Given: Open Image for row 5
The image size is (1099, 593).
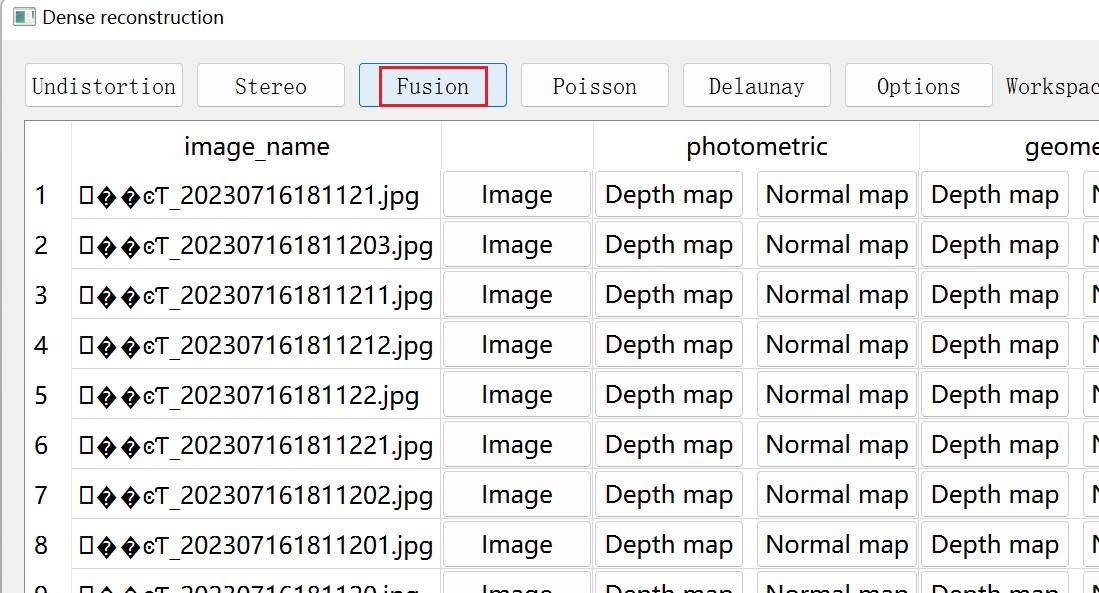Looking at the screenshot, I should pyautogui.click(x=517, y=395).
